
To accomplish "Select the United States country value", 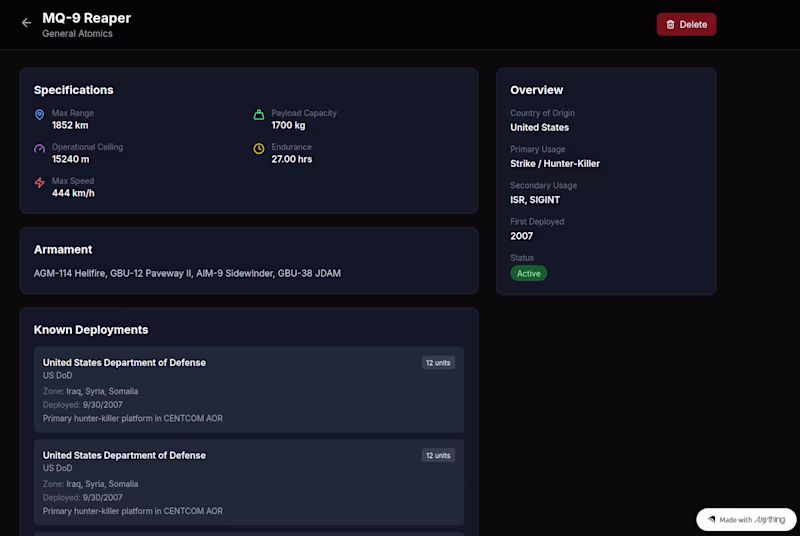I will (x=539, y=127).
